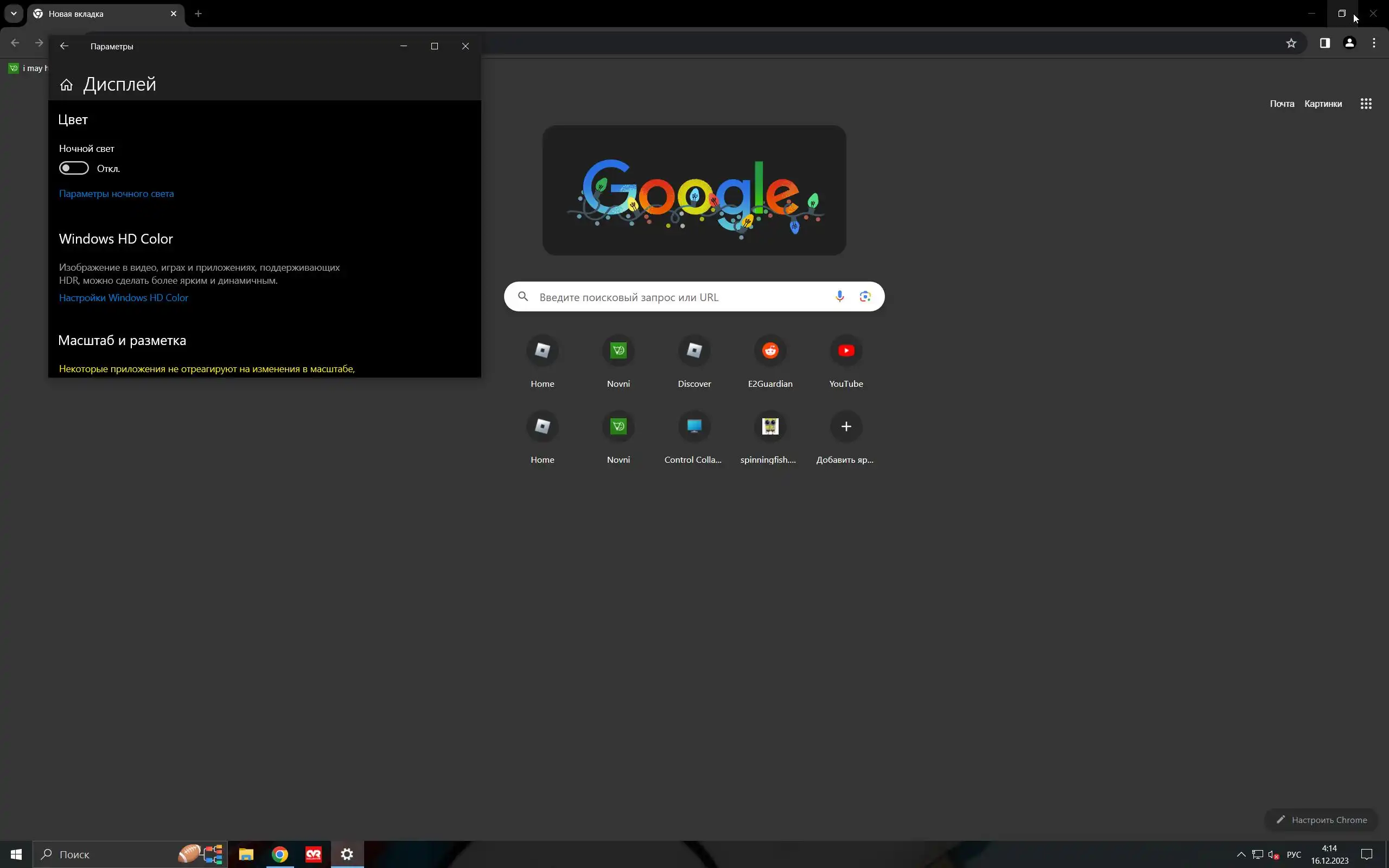Screen dimensions: 1389x868
Task: Open Chrome three-dot menu
Action: tap(1373, 43)
